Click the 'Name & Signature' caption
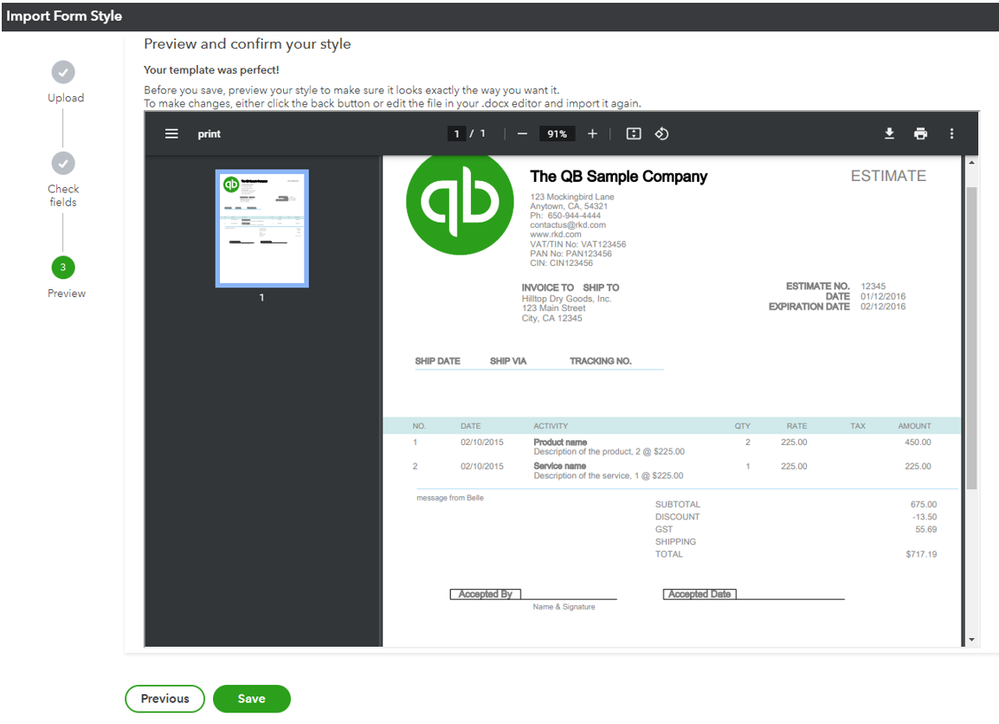The height and width of the screenshot is (724, 999). 564,607
